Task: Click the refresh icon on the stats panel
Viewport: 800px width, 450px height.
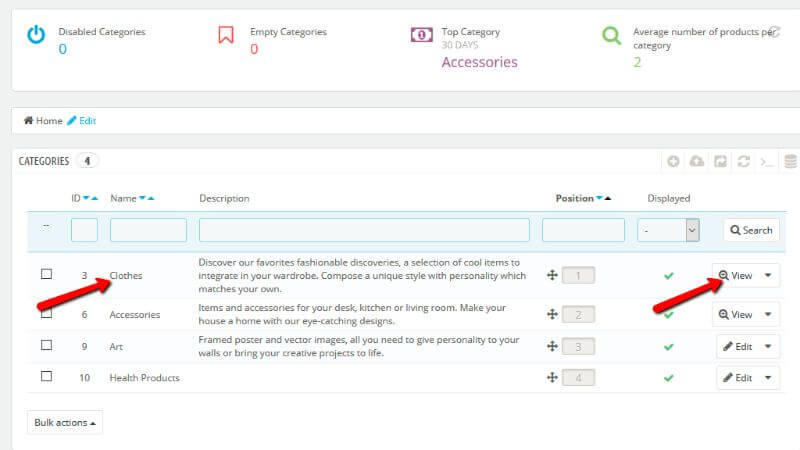Action: pyautogui.click(x=774, y=32)
